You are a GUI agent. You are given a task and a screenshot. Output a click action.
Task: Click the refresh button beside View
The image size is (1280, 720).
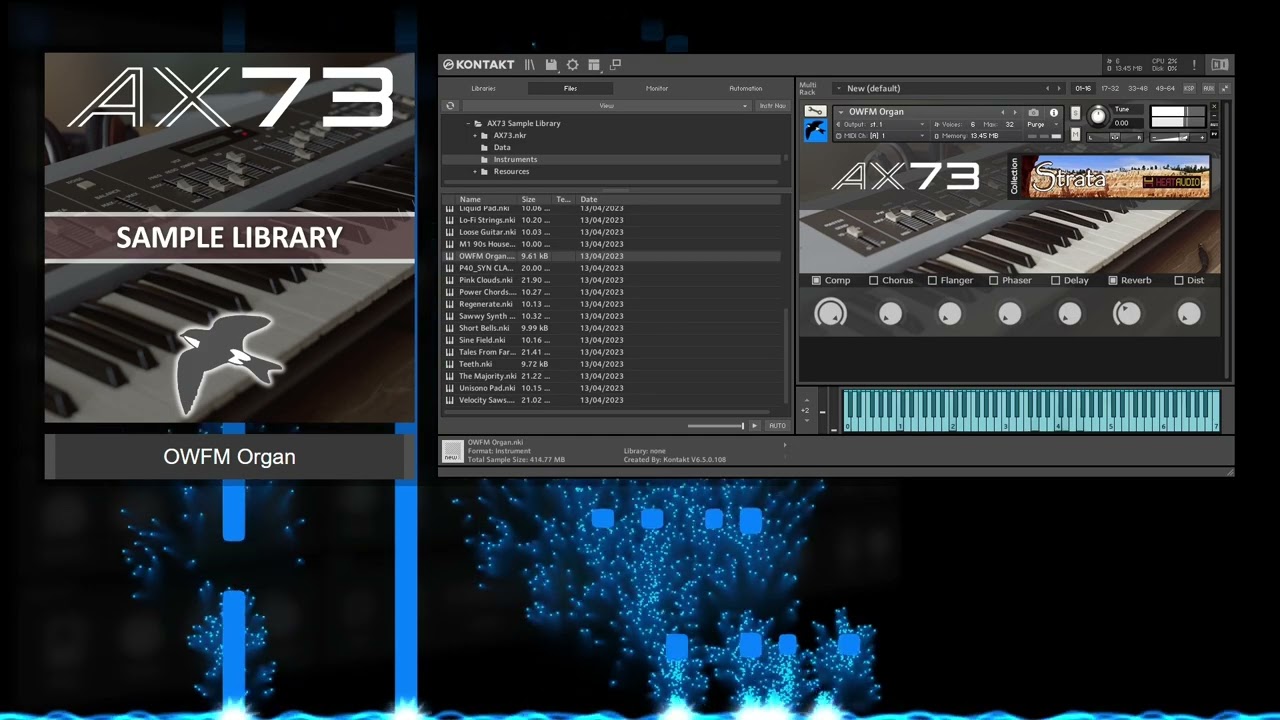(450, 105)
